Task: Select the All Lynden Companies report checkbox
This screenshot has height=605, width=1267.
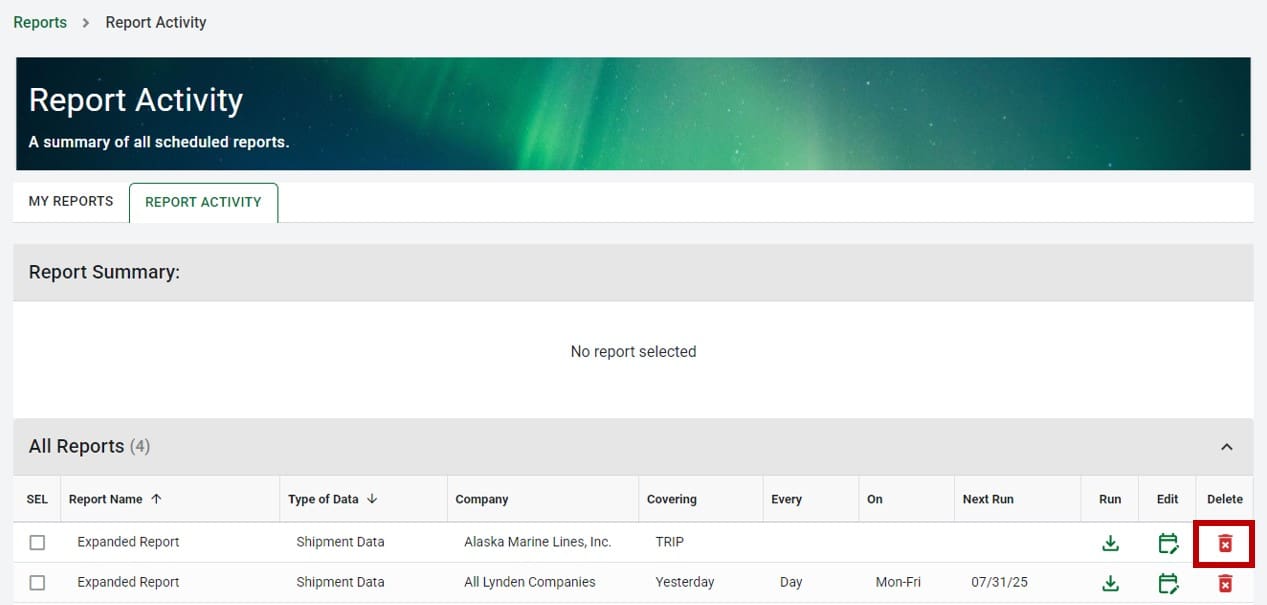Action: click(x=37, y=582)
